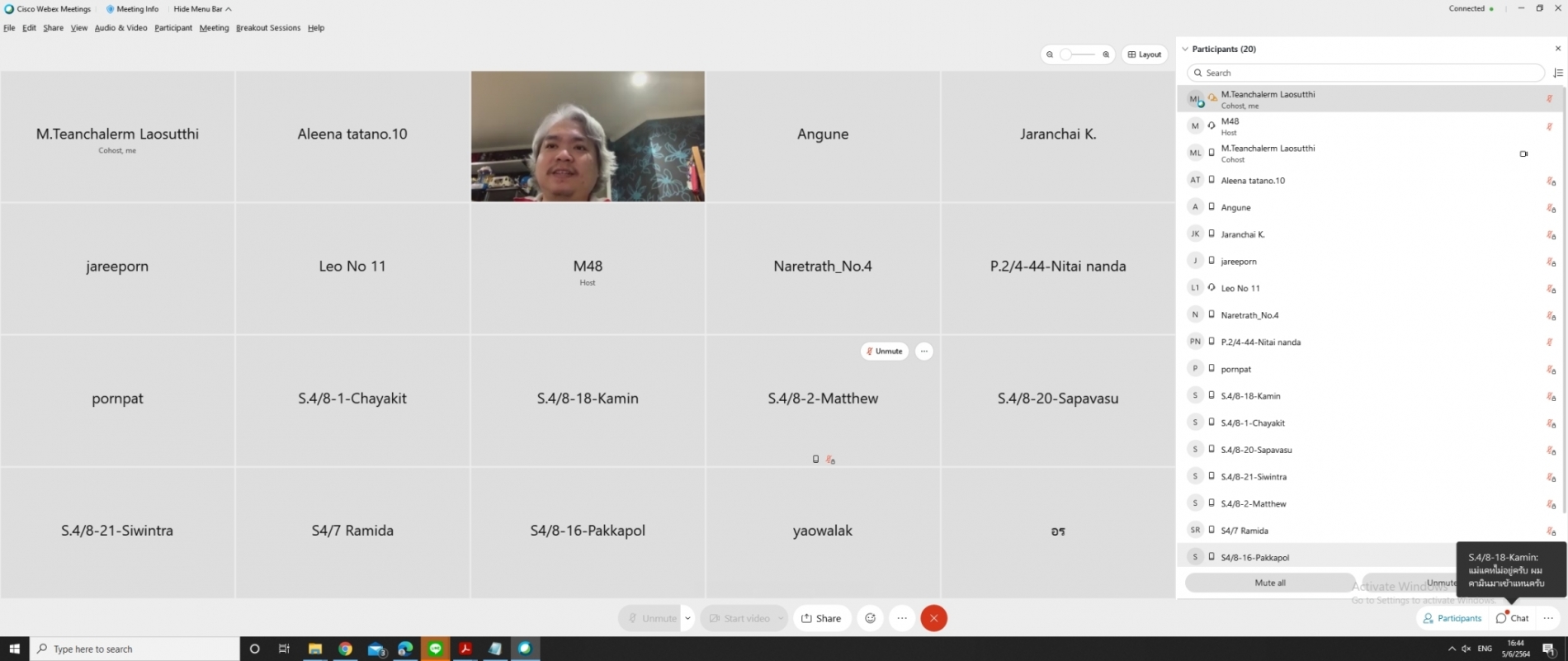The image size is (1568, 661).
Task: Toggle the Participants panel button
Action: click(x=1452, y=618)
